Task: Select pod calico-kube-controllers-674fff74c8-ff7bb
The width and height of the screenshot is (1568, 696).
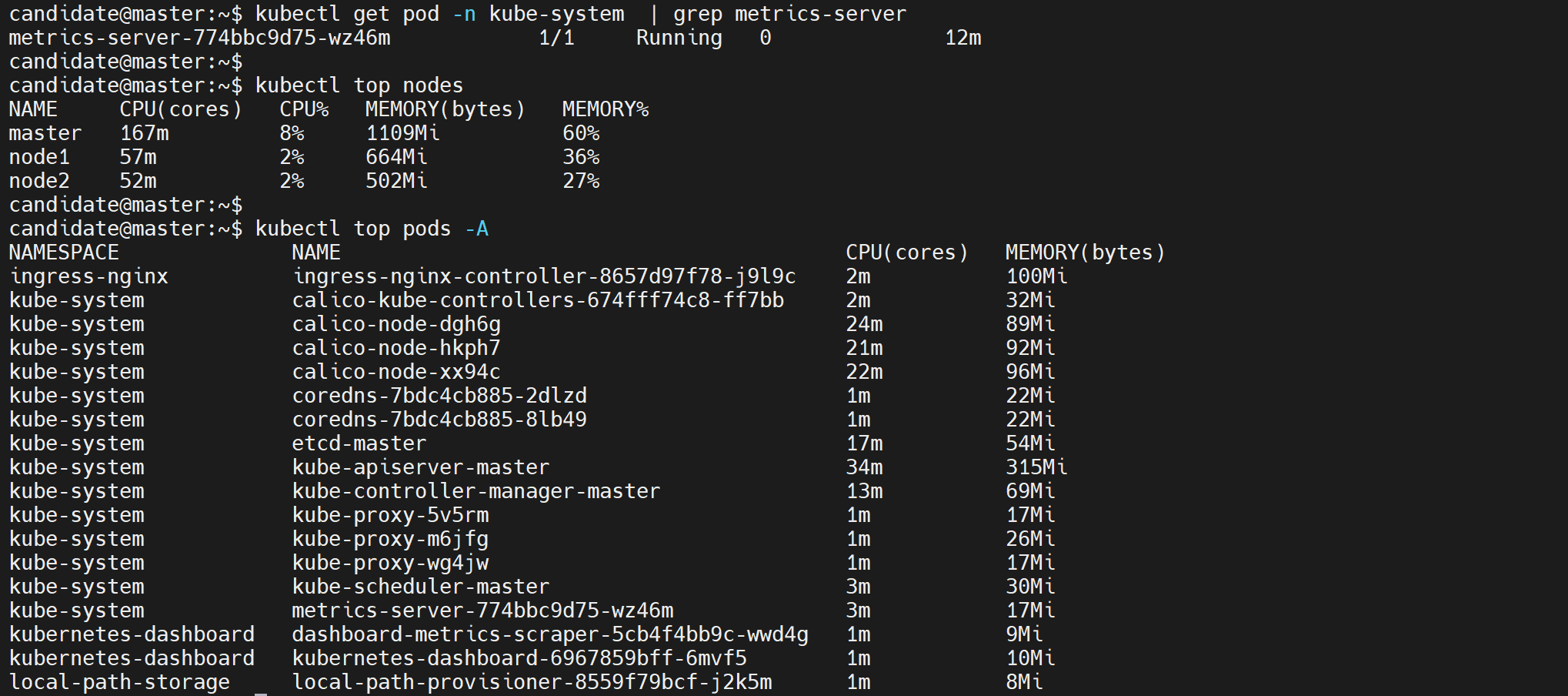Action: coord(538,300)
